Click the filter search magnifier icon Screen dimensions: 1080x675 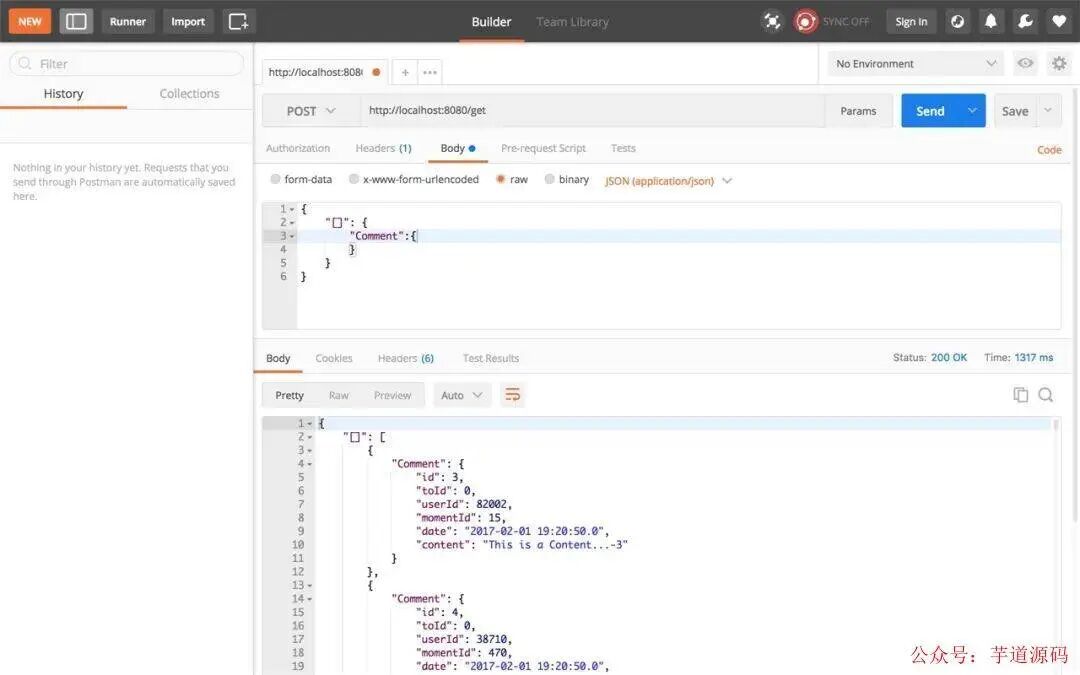point(25,63)
